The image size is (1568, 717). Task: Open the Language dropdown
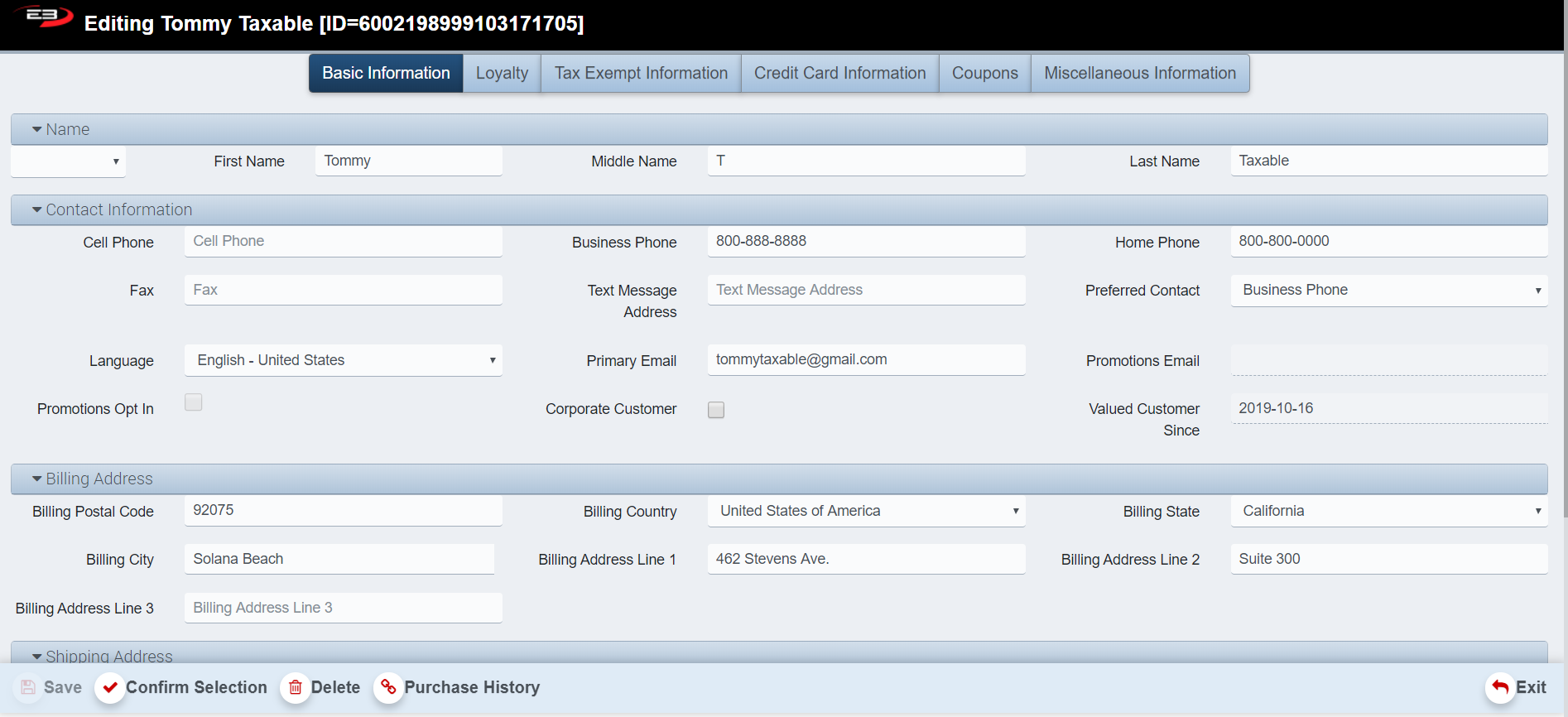coord(343,361)
